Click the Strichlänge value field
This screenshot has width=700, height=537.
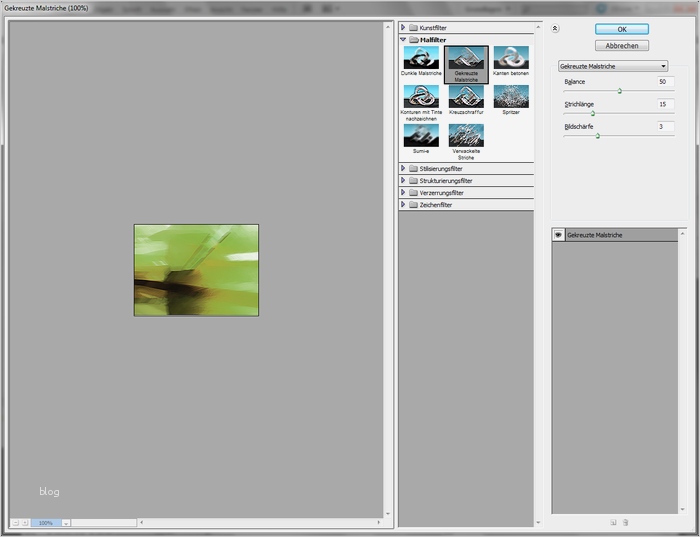(666, 104)
